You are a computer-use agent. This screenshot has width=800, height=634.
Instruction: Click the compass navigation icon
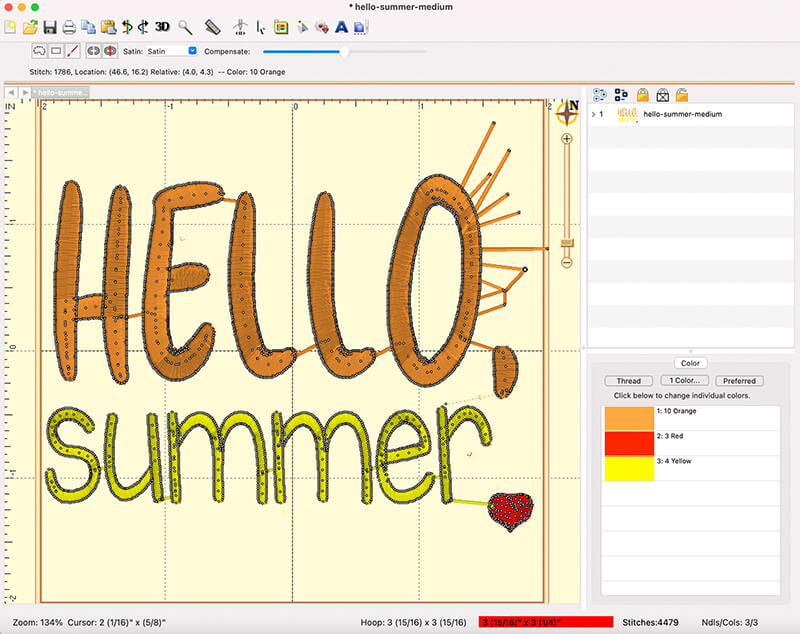567,112
